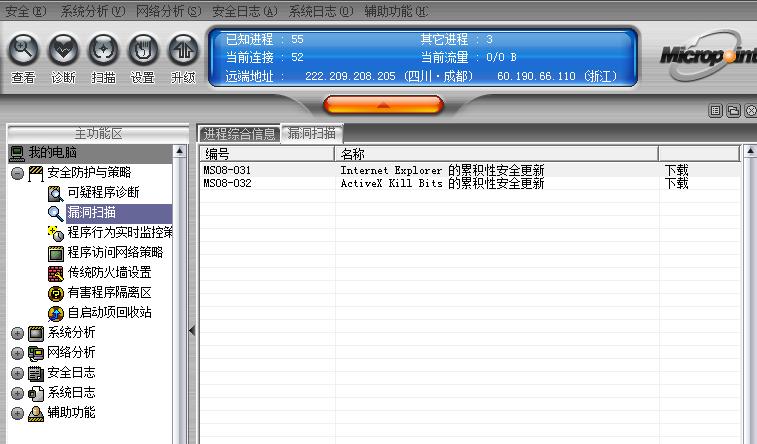Switch to the 进程综合信息 tab

click(239, 134)
